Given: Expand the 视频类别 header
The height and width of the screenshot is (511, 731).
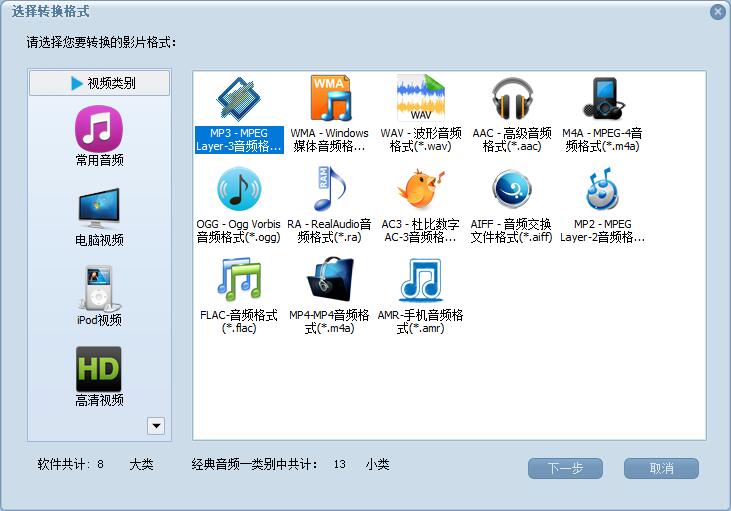Looking at the screenshot, I should pos(99,83).
